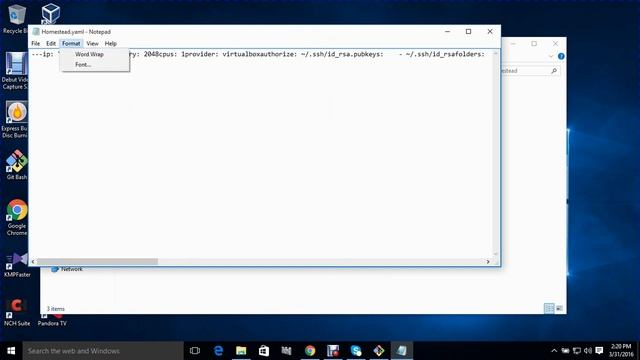640x360 pixels.
Task: Open the volume control in system tray
Action: tap(588, 351)
